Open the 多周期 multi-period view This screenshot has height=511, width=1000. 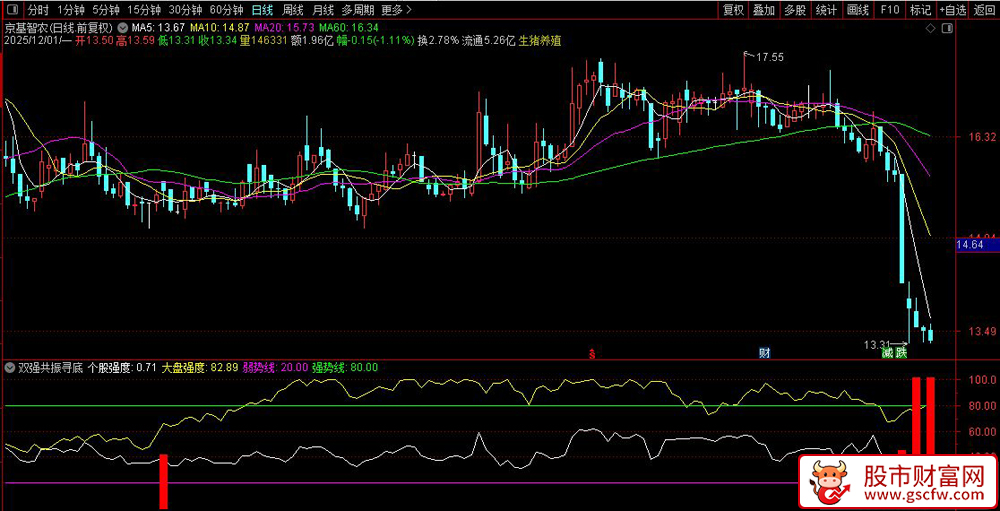(x=358, y=10)
